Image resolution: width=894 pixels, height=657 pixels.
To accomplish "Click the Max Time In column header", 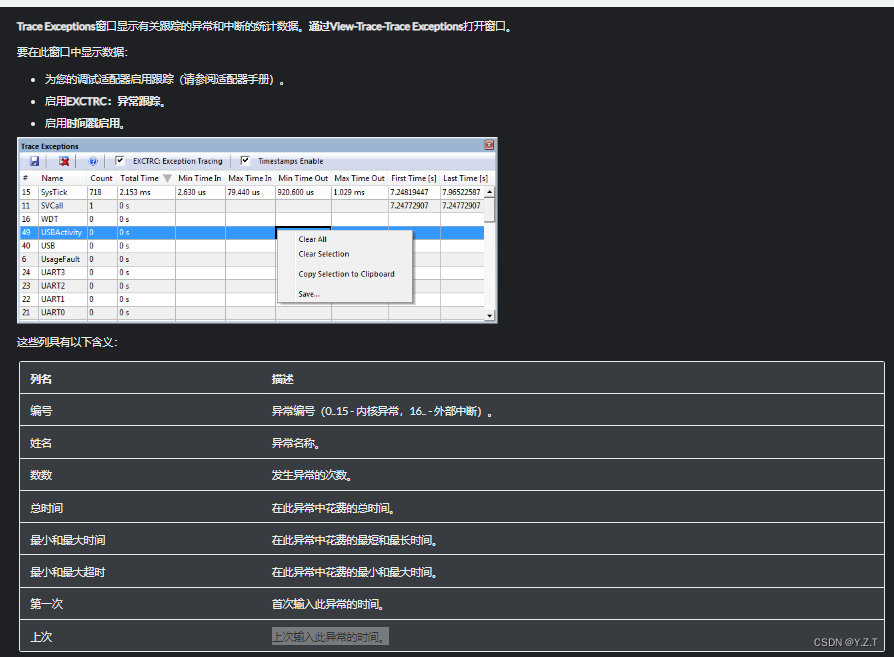I will pos(250,178).
